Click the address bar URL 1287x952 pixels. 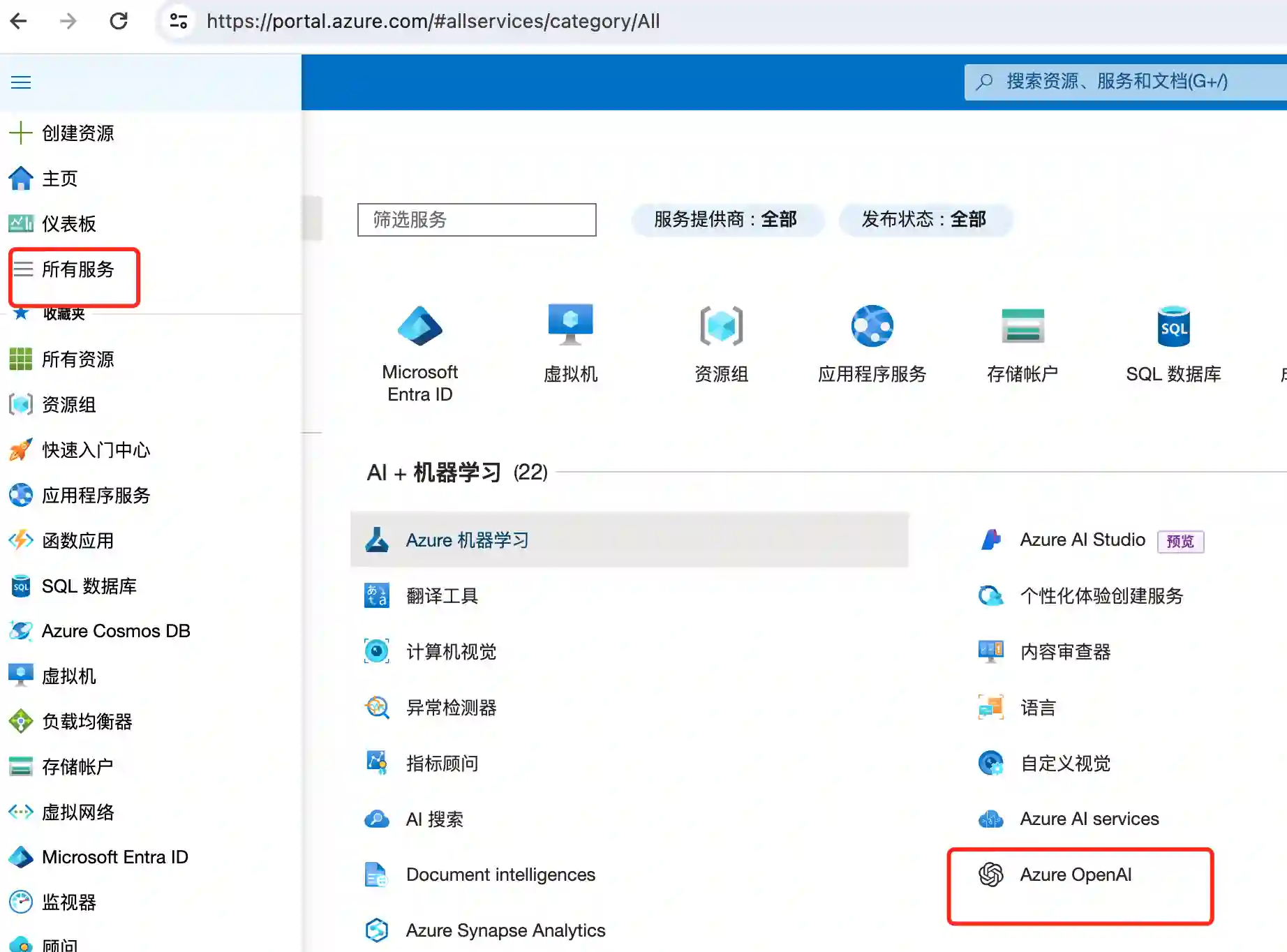(x=433, y=21)
